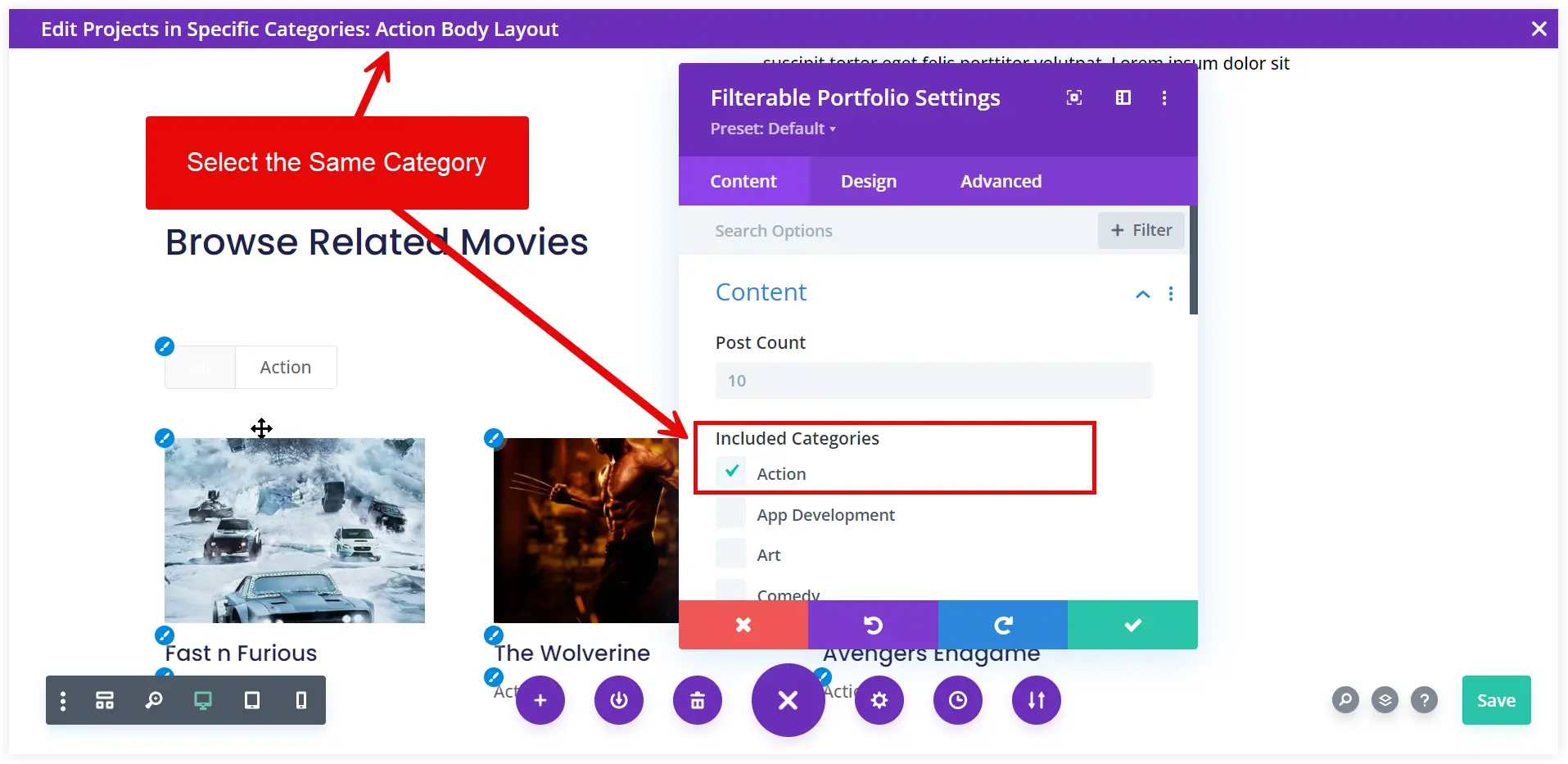Image resolution: width=1568 pixels, height=764 pixels.
Task: Switch to the Design tab
Action: pos(869,181)
